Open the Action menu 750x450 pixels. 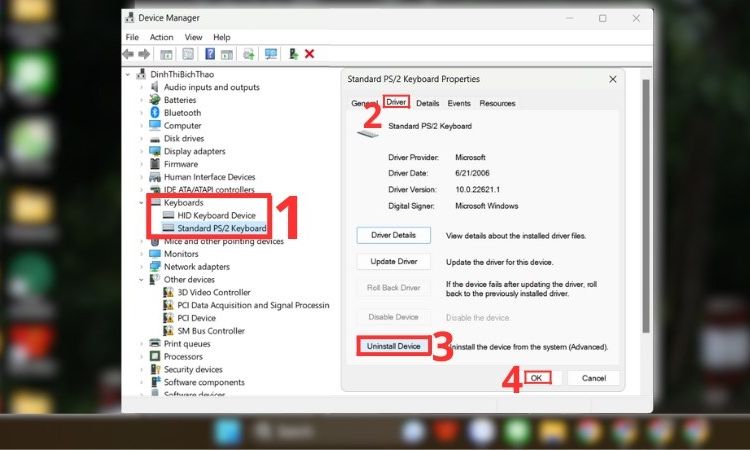[161, 37]
